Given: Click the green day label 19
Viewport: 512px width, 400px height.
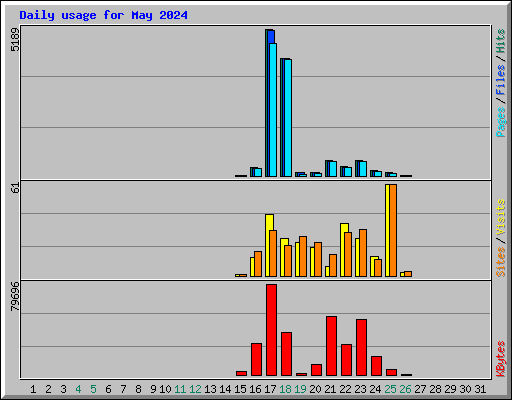Looking at the screenshot, I should point(300,389).
